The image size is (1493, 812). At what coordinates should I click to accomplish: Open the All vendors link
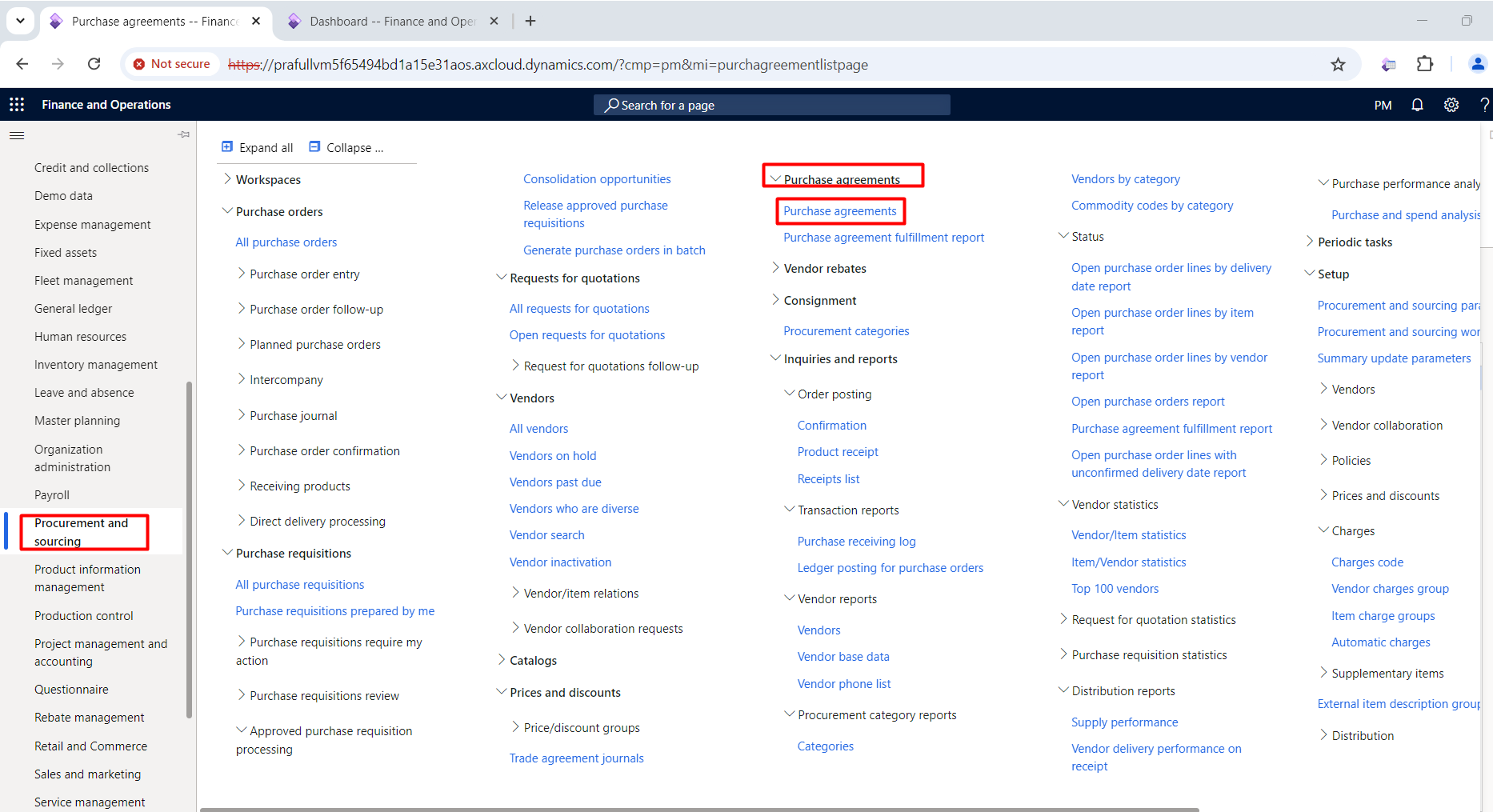click(x=538, y=429)
